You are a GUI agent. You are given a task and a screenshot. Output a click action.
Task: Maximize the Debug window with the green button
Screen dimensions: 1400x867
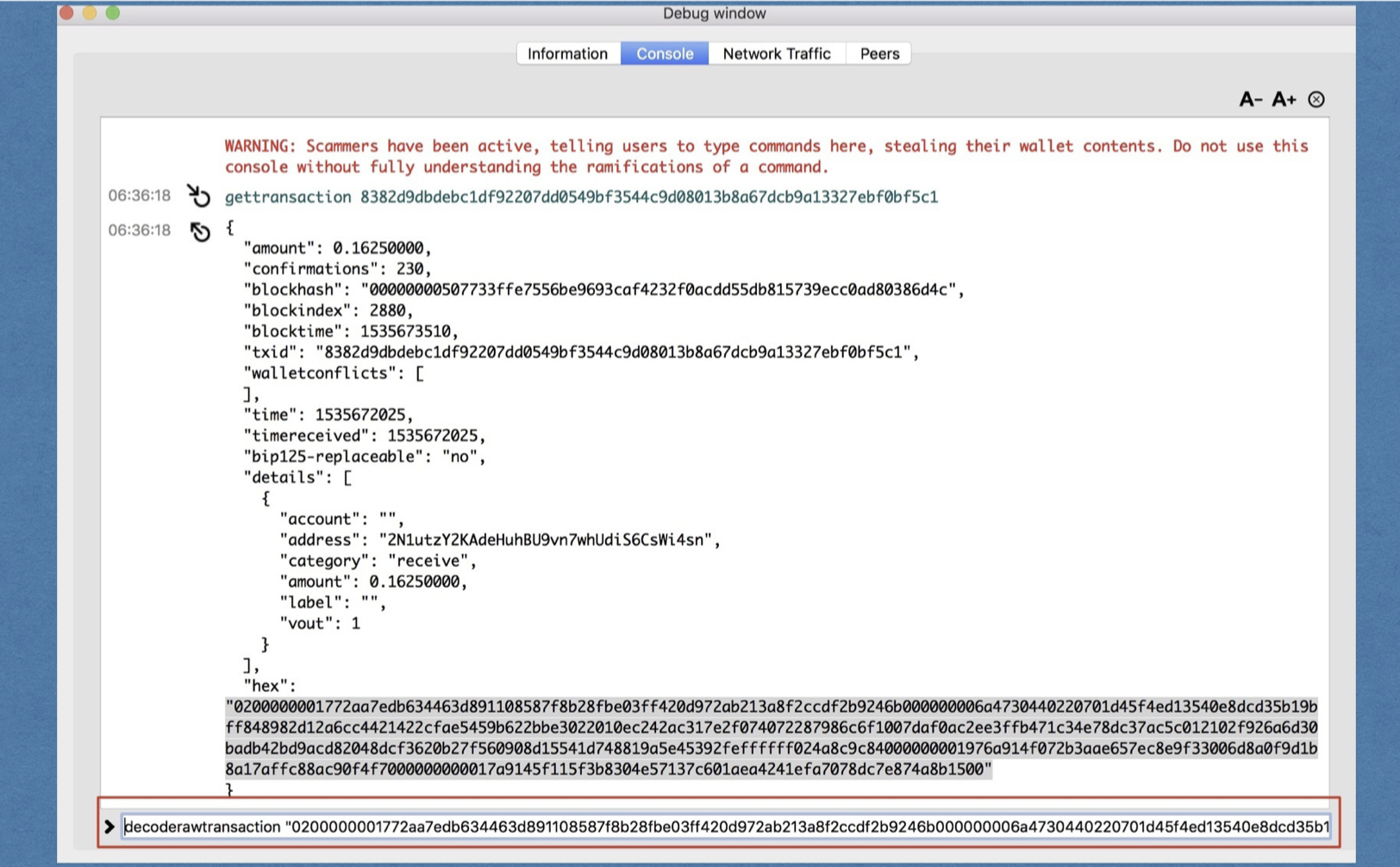pyautogui.click(x=113, y=13)
